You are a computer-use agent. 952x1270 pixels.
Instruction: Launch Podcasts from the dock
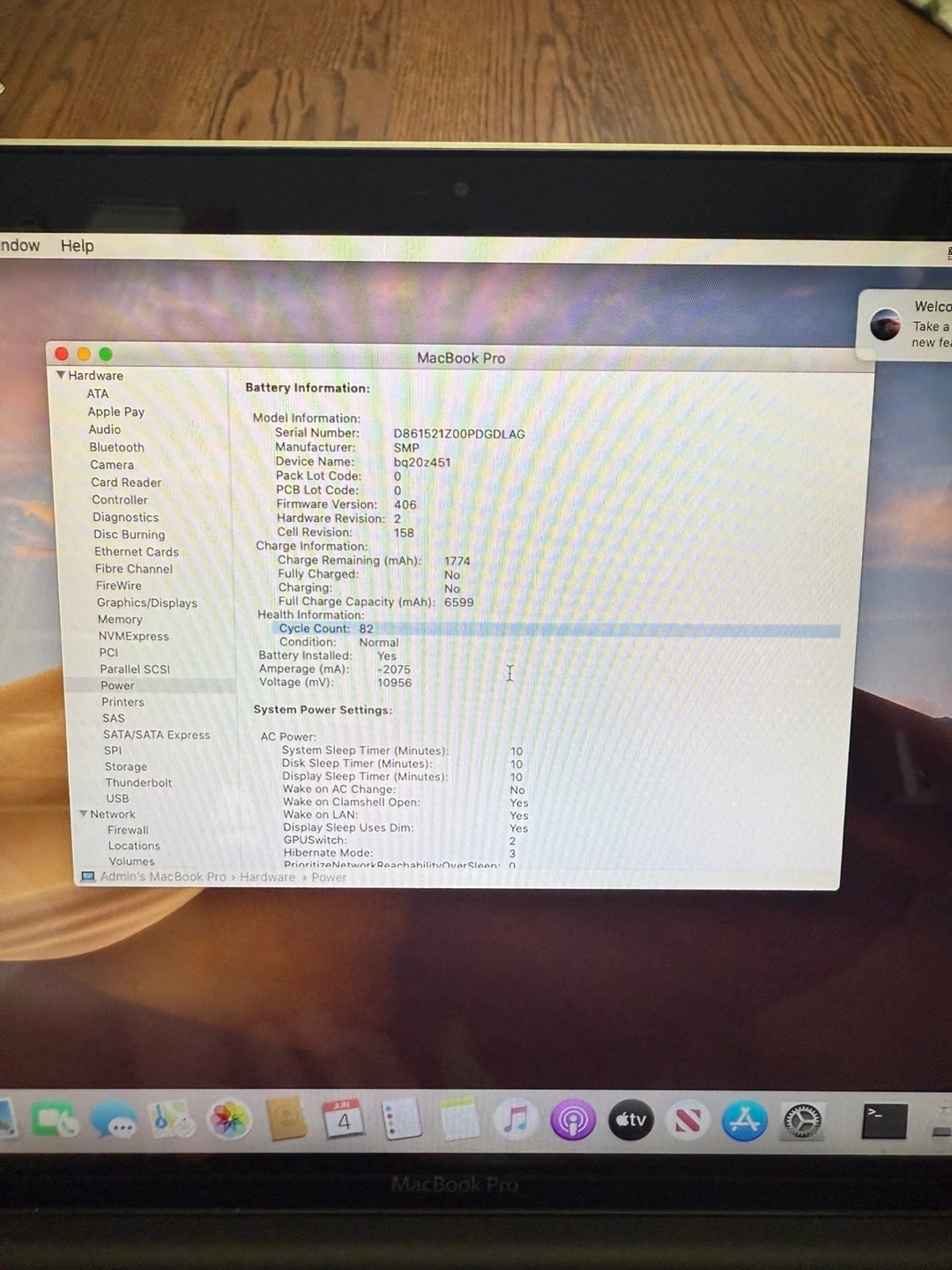(573, 1121)
